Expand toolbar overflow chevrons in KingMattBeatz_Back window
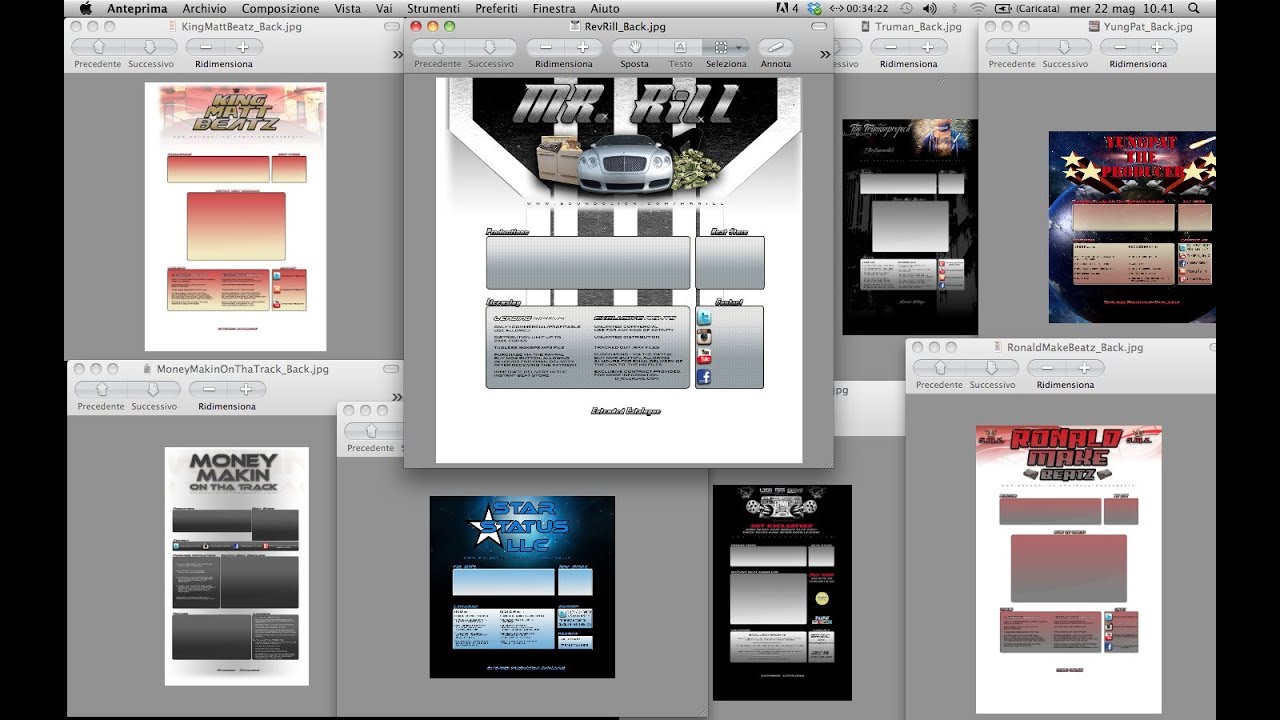 (396, 54)
